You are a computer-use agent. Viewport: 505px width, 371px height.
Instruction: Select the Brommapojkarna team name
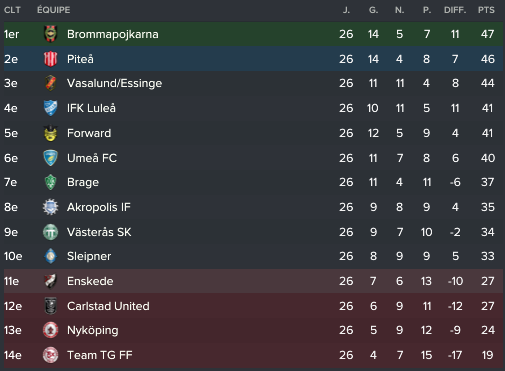point(113,34)
